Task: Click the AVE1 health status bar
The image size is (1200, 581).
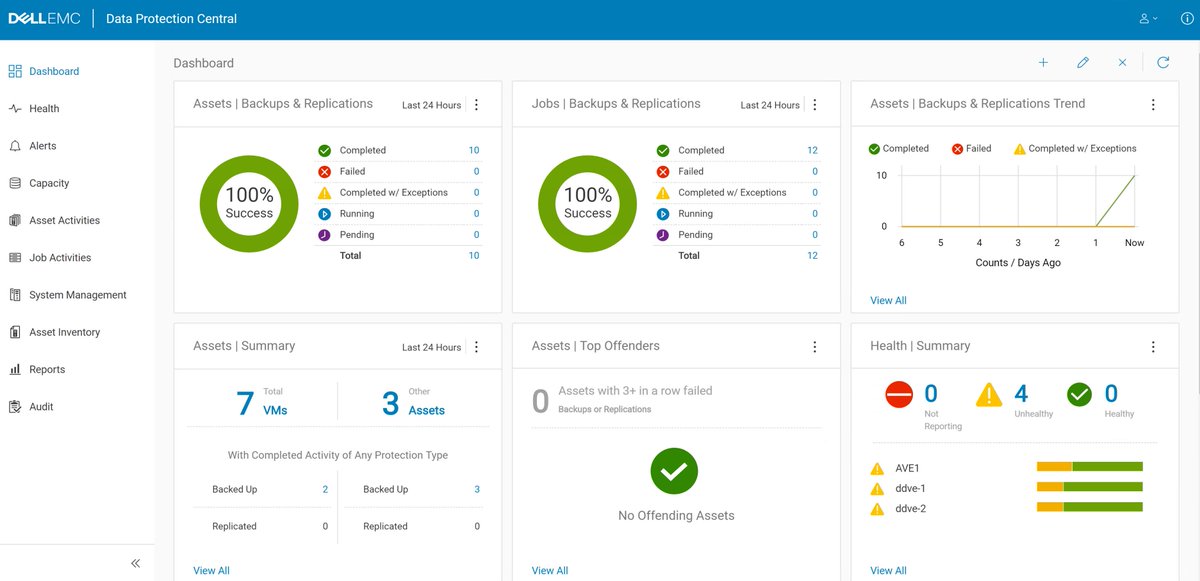Action: (x=1090, y=468)
